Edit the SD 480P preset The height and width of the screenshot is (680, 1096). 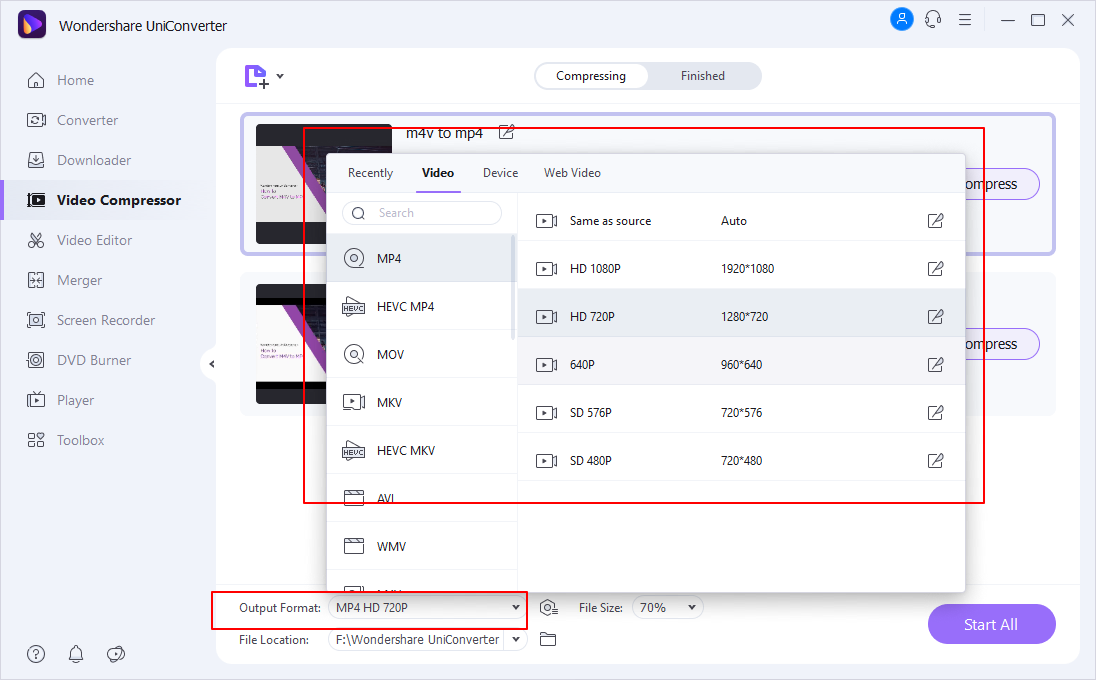pyautogui.click(x=935, y=461)
